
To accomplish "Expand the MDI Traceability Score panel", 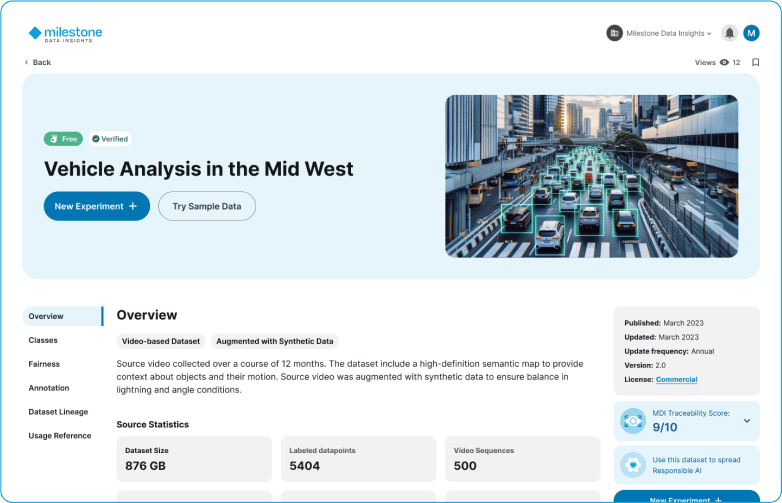I will coord(746,421).
